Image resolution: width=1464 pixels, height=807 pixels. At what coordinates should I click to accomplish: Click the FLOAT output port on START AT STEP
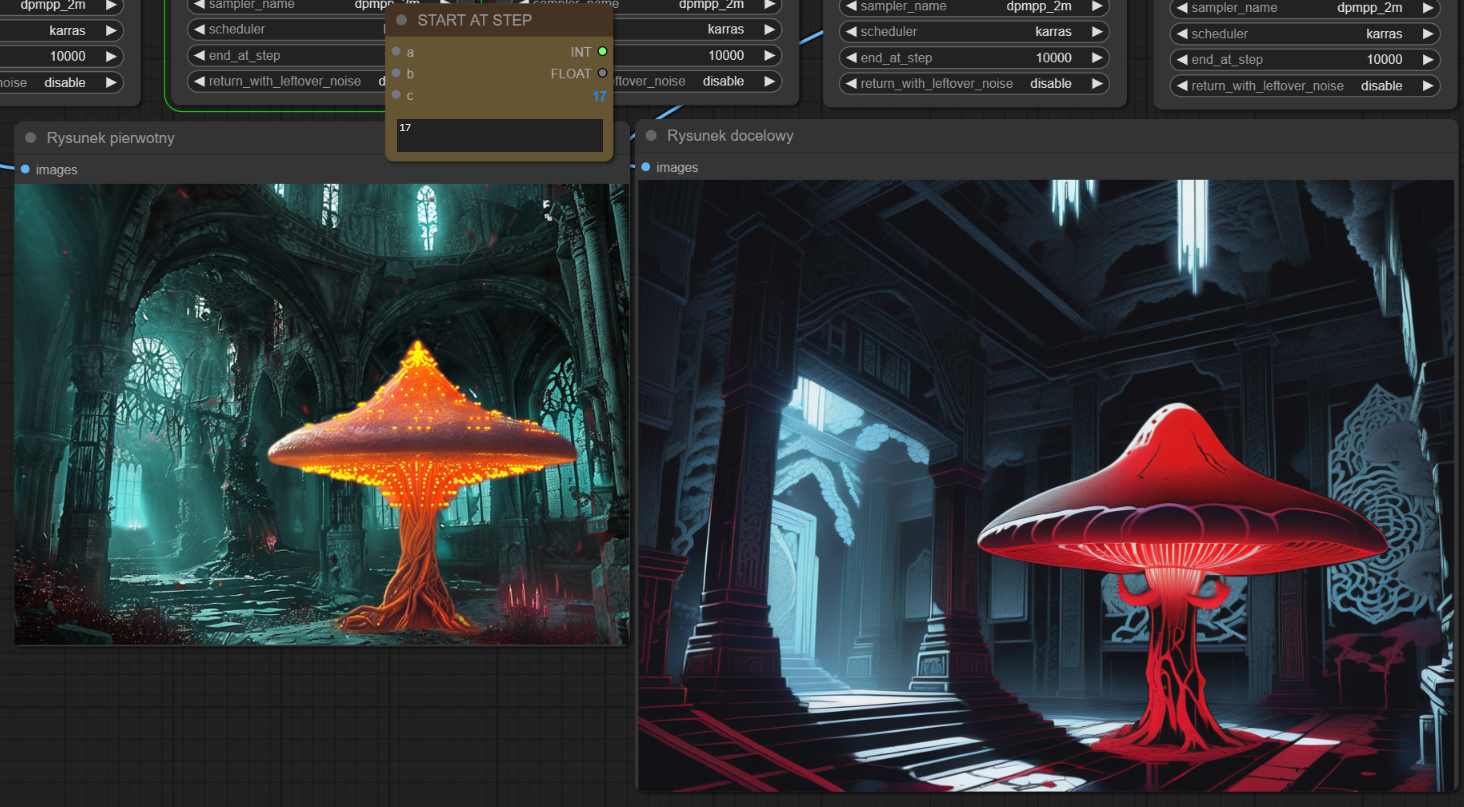click(x=602, y=73)
